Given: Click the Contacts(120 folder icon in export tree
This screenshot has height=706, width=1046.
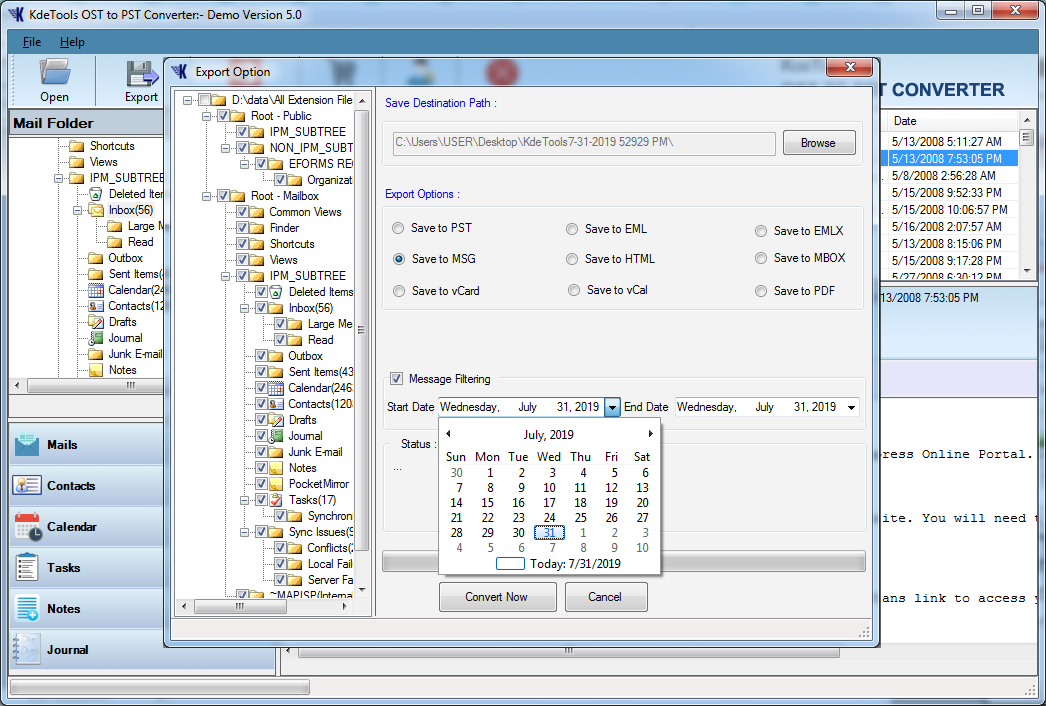Looking at the screenshot, I should [x=276, y=404].
